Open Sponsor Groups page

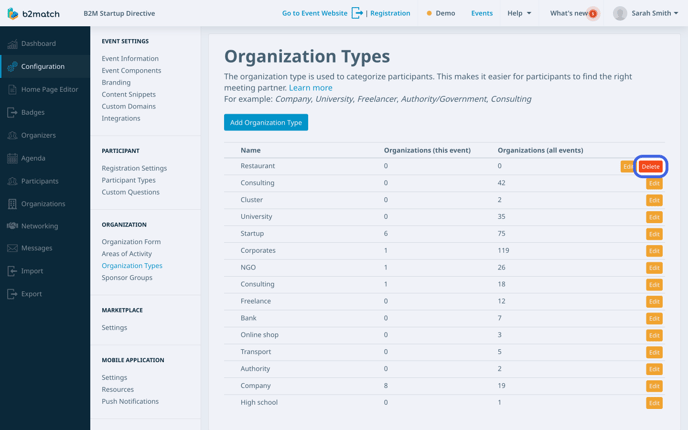pyautogui.click(x=127, y=277)
